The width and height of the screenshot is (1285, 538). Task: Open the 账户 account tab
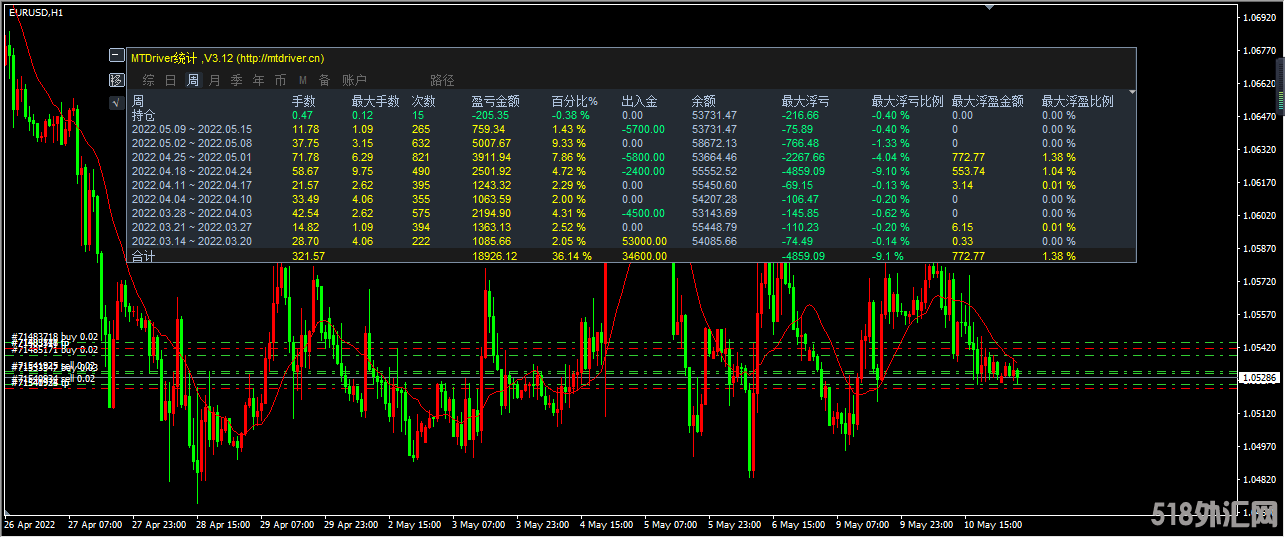(x=354, y=80)
